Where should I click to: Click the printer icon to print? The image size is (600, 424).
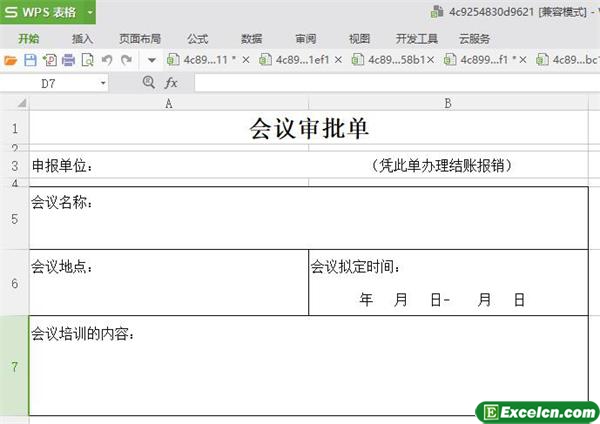pos(68,60)
